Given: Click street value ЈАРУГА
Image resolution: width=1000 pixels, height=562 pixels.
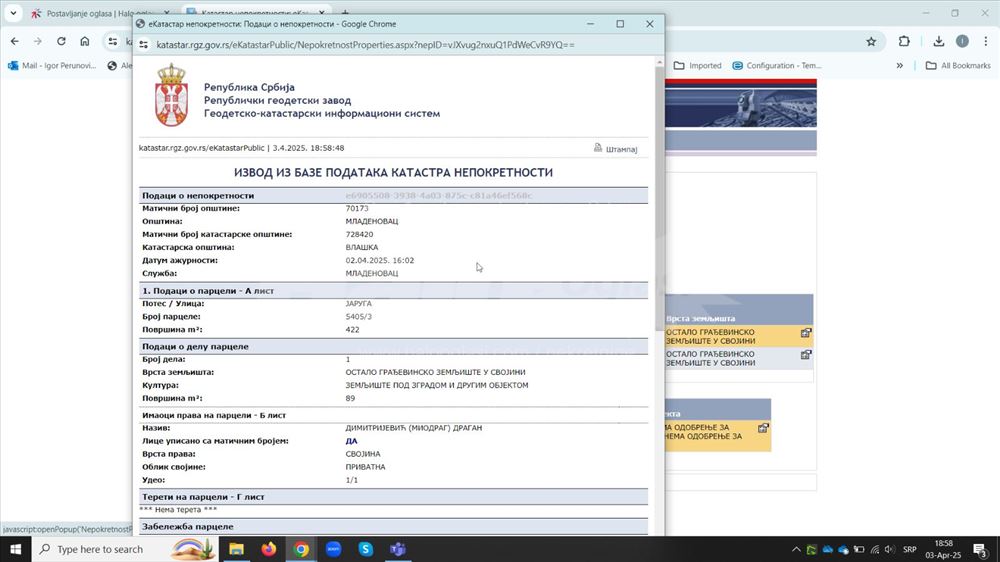Looking at the screenshot, I should pos(358,304).
